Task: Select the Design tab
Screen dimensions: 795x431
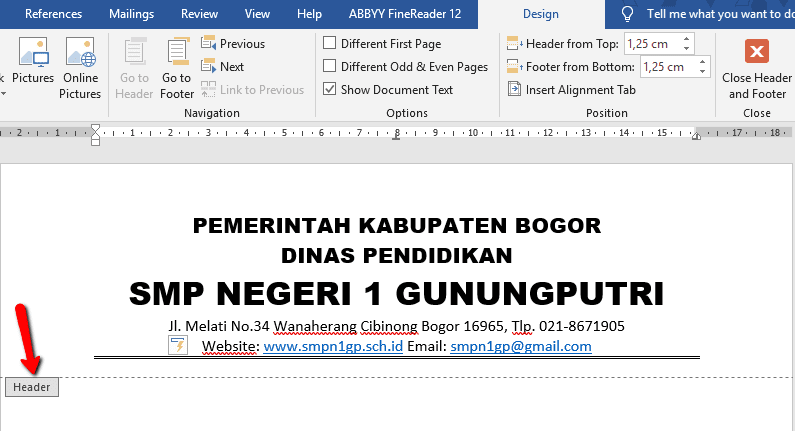Action: click(x=541, y=14)
